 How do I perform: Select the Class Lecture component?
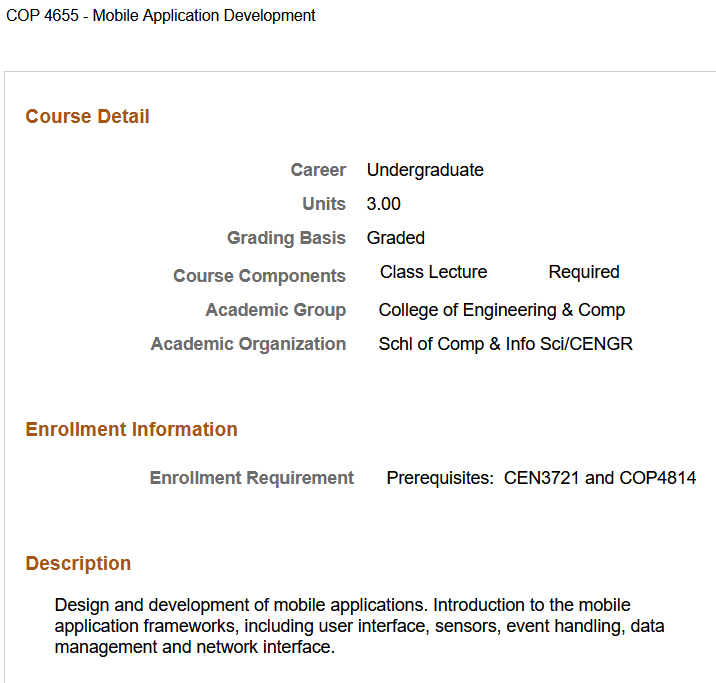433,272
